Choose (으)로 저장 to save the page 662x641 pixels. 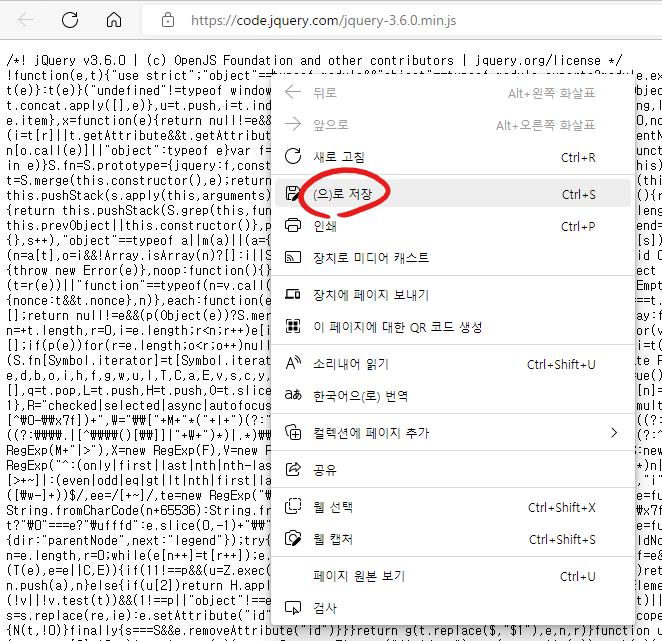click(x=453, y=193)
